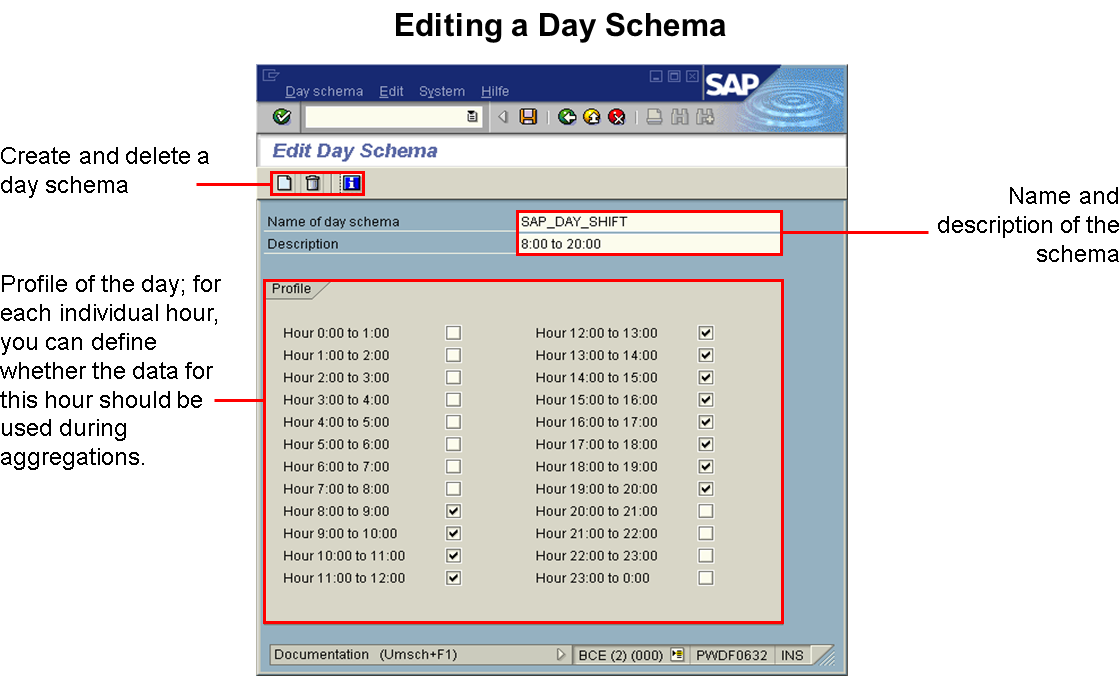The width and height of the screenshot is (1120, 680).
Task: Click the yellow Exit arrow icon
Action: coord(592,117)
